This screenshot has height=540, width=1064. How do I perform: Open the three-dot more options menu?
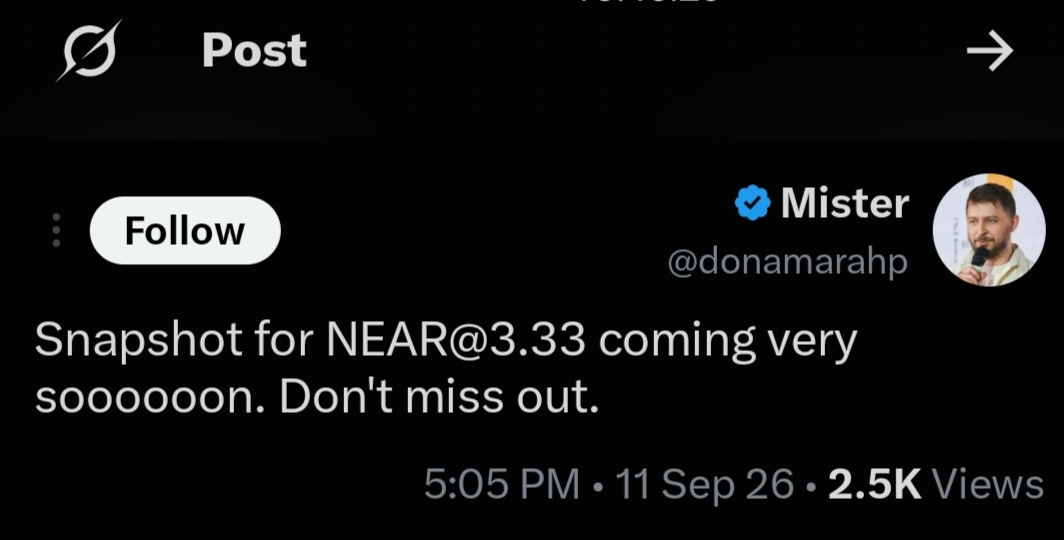[x=56, y=230]
